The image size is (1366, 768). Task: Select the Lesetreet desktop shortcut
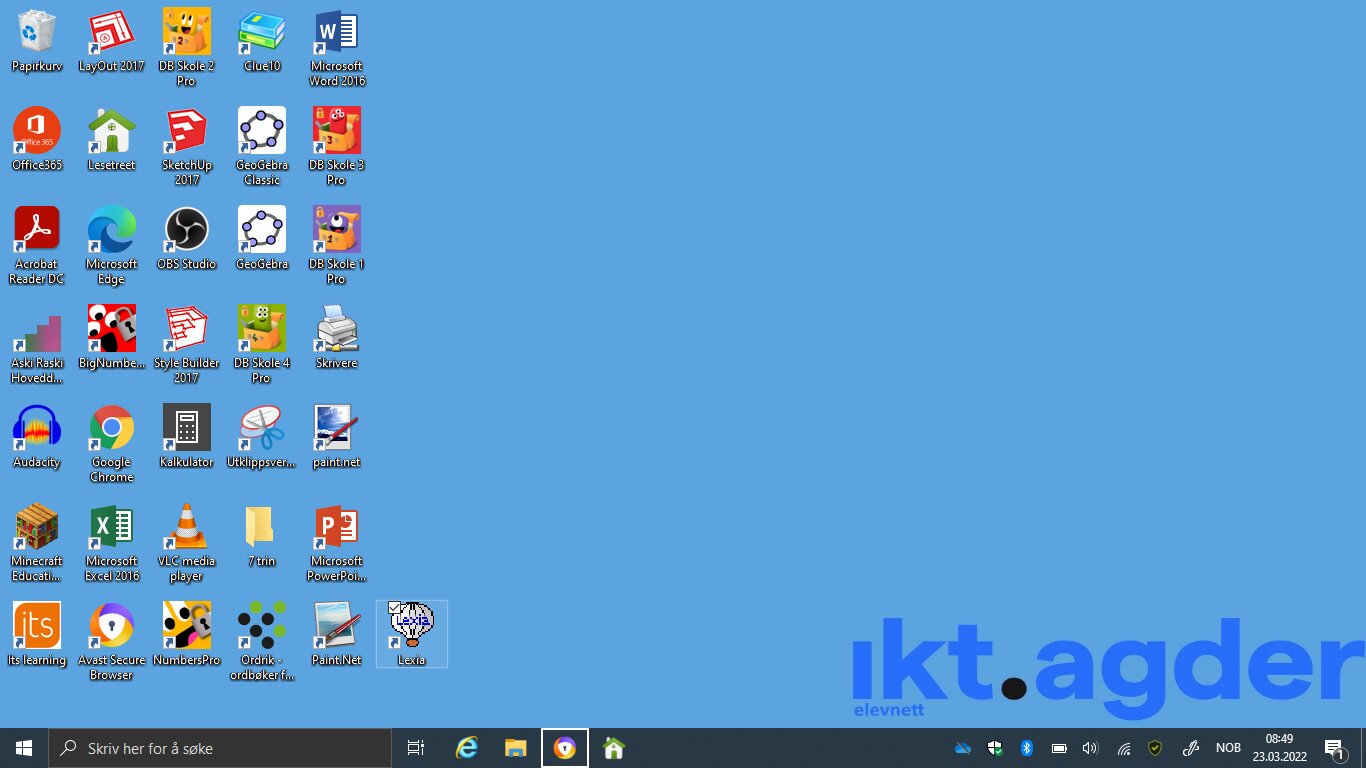[x=111, y=140]
